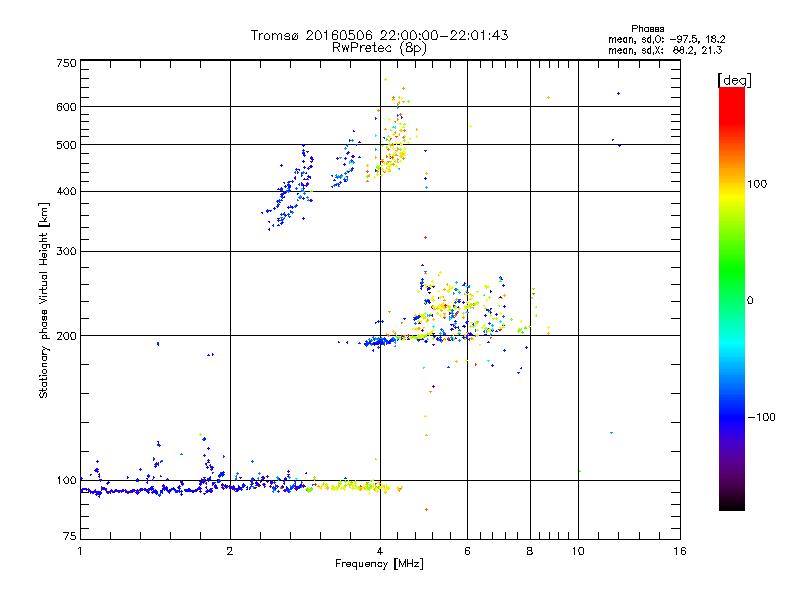Click y-axis tick label '500'

(x=67, y=145)
